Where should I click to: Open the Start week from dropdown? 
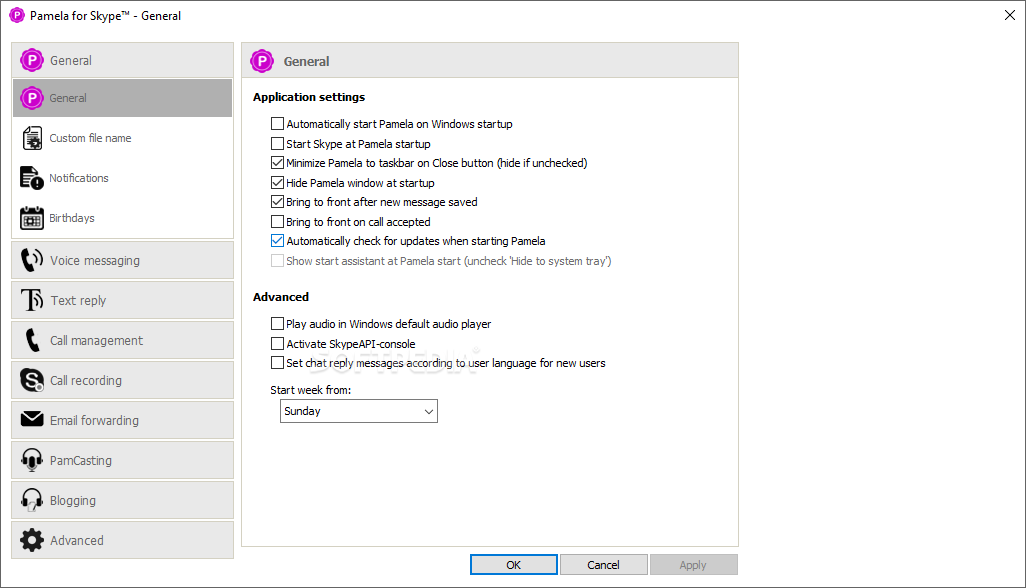click(x=359, y=411)
